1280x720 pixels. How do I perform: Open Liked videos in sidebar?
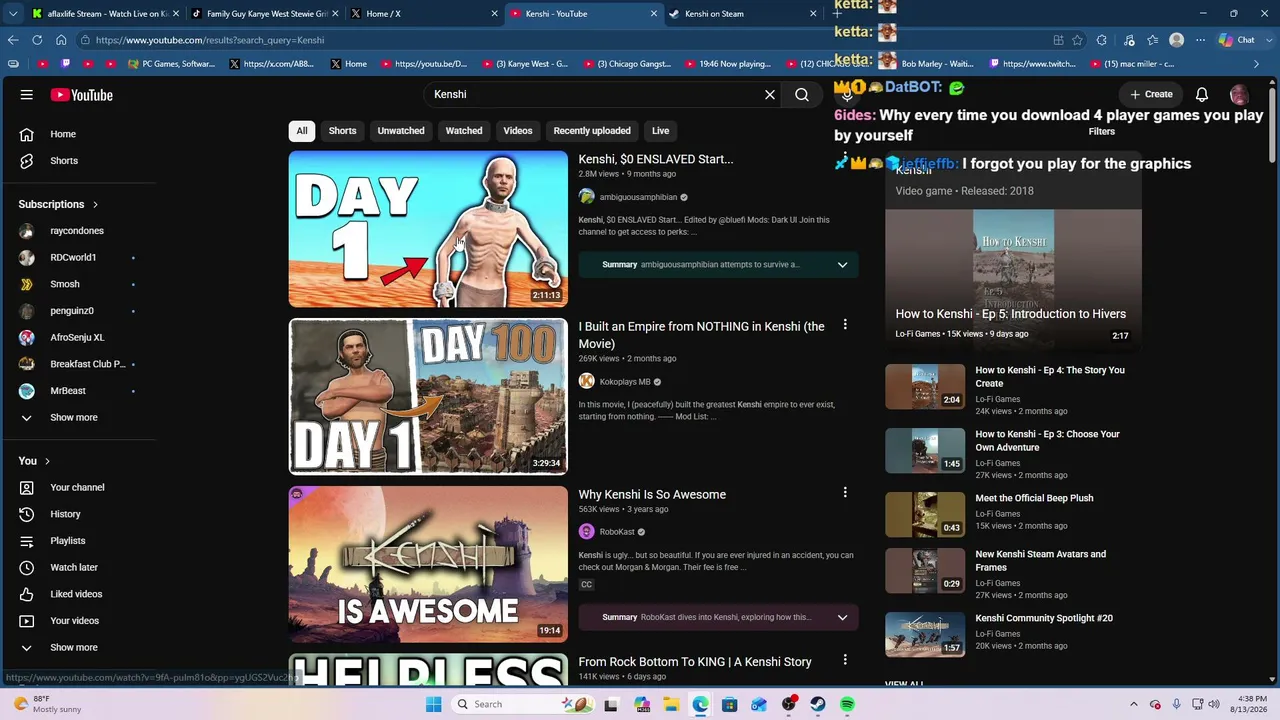(x=76, y=594)
